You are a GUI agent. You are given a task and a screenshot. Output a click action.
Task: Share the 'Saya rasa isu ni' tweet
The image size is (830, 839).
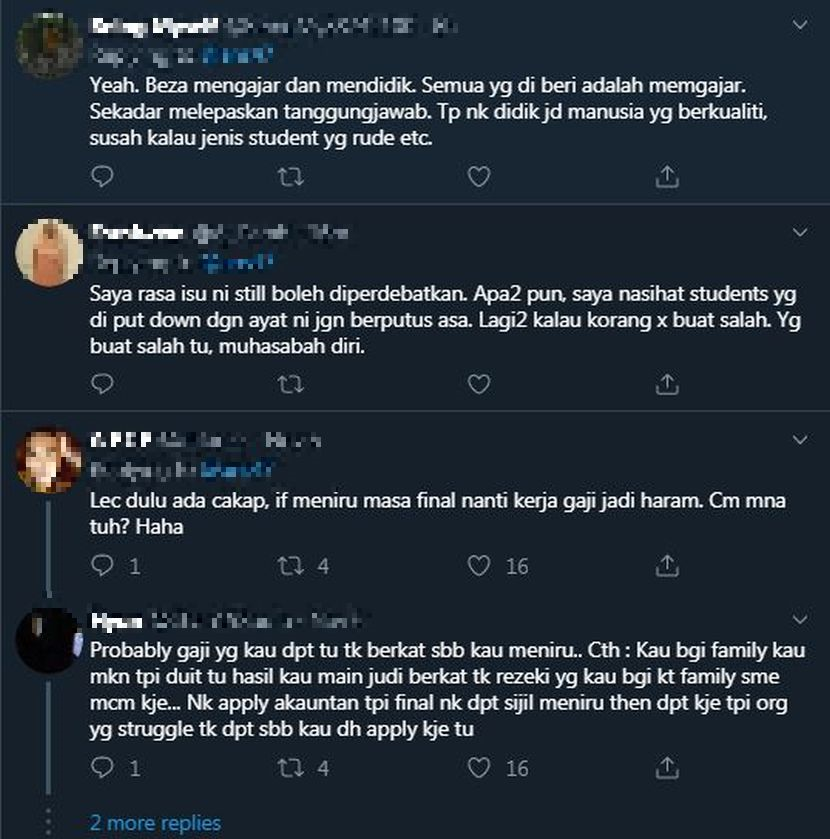point(667,384)
